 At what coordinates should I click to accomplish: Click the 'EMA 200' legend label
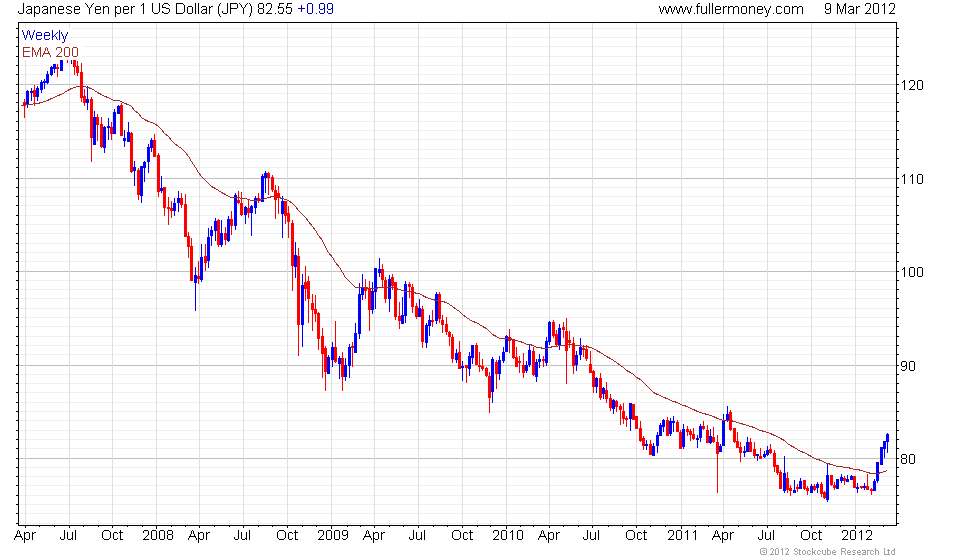(x=50, y=52)
